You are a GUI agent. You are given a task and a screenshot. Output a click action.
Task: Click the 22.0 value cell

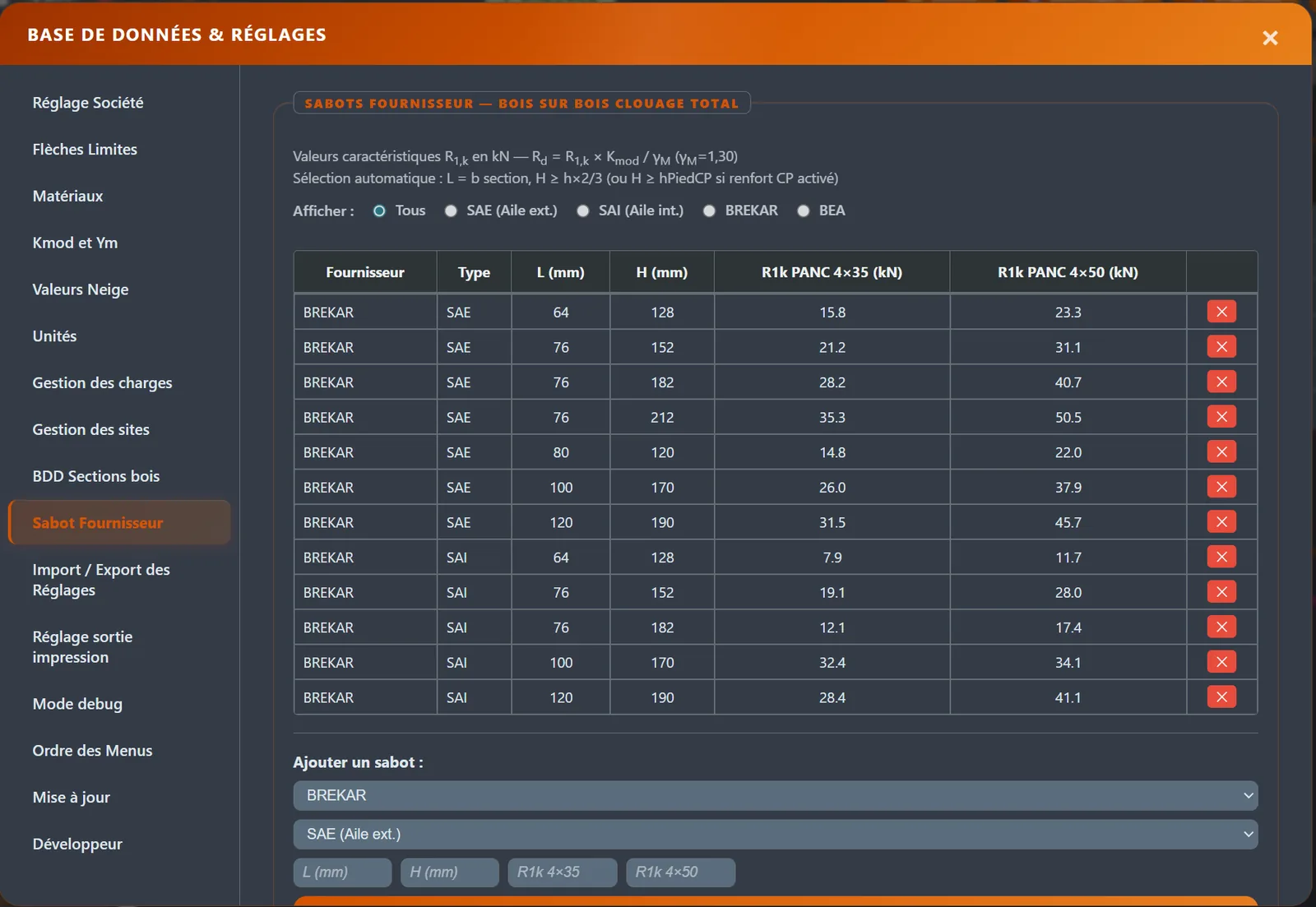pyautogui.click(x=1068, y=452)
